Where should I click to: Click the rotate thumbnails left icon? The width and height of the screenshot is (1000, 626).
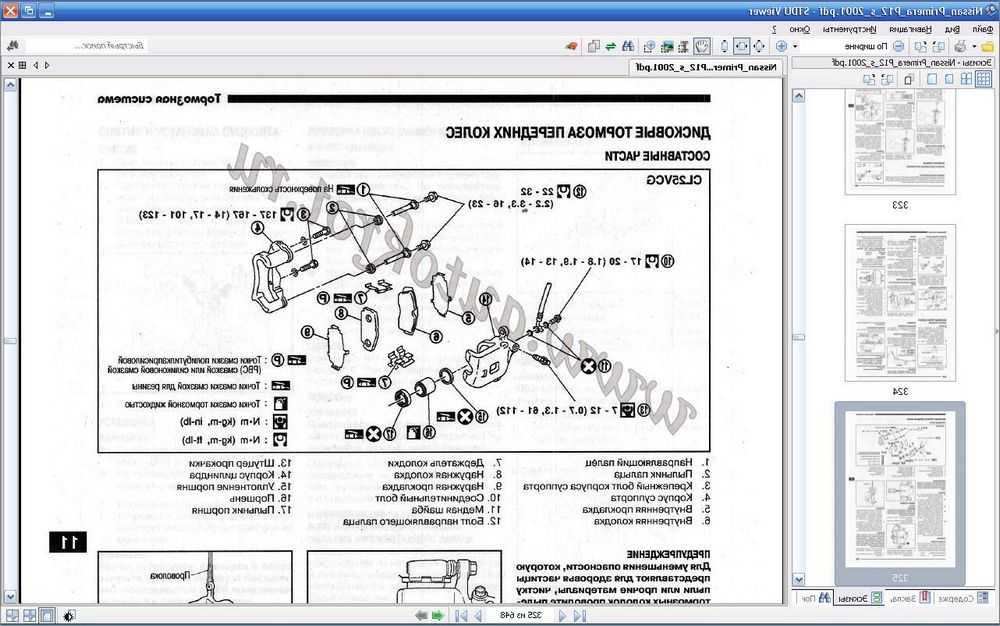coord(886,79)
